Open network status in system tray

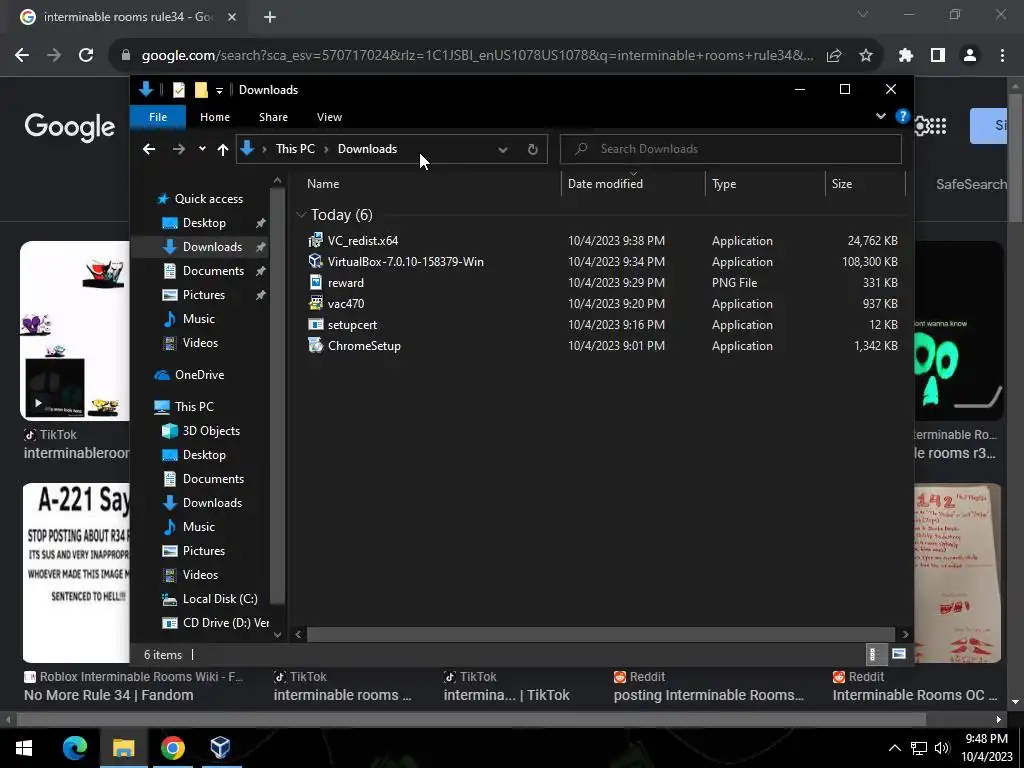click(919, 748)
